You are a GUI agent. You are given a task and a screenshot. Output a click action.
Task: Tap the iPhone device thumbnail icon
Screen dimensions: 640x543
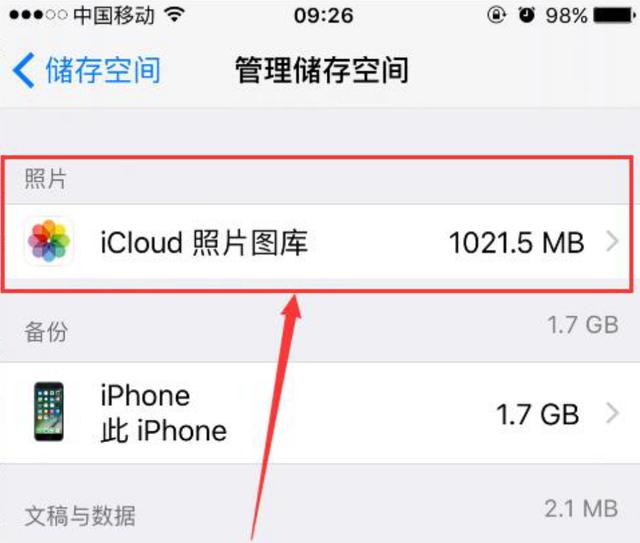tap(49, 412)
